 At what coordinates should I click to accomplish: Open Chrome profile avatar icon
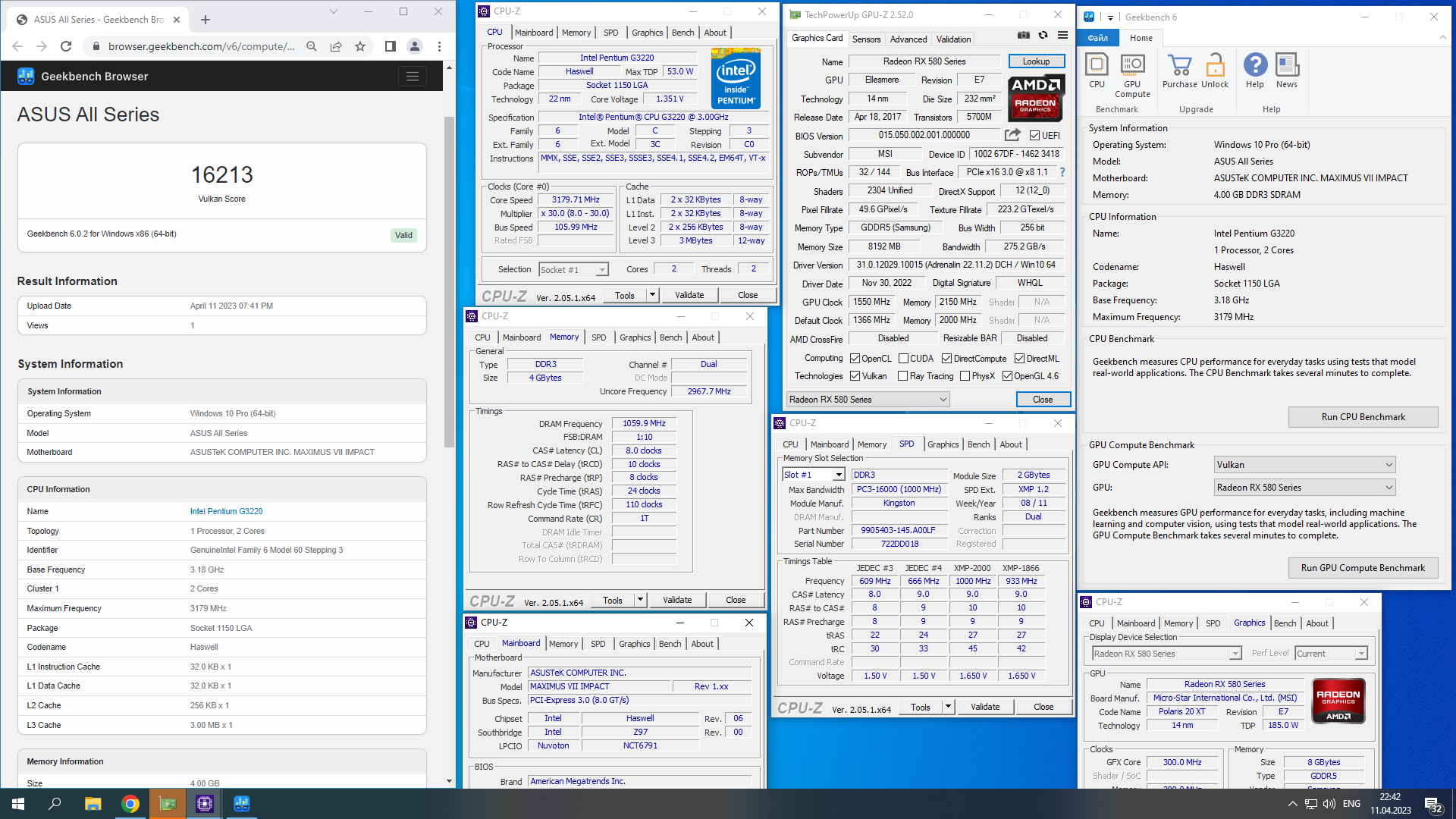tap(415, 46)
